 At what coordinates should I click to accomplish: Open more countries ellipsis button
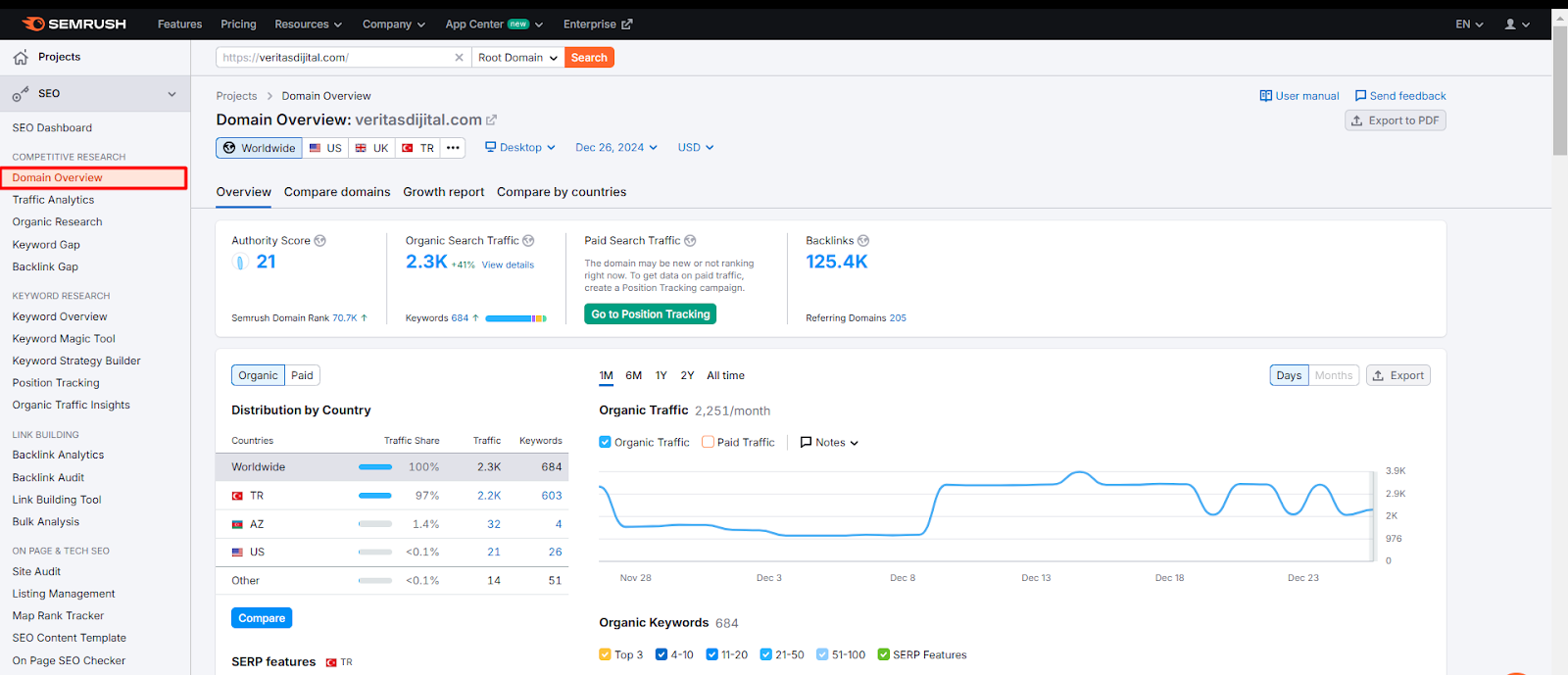[x=453, y=148]
